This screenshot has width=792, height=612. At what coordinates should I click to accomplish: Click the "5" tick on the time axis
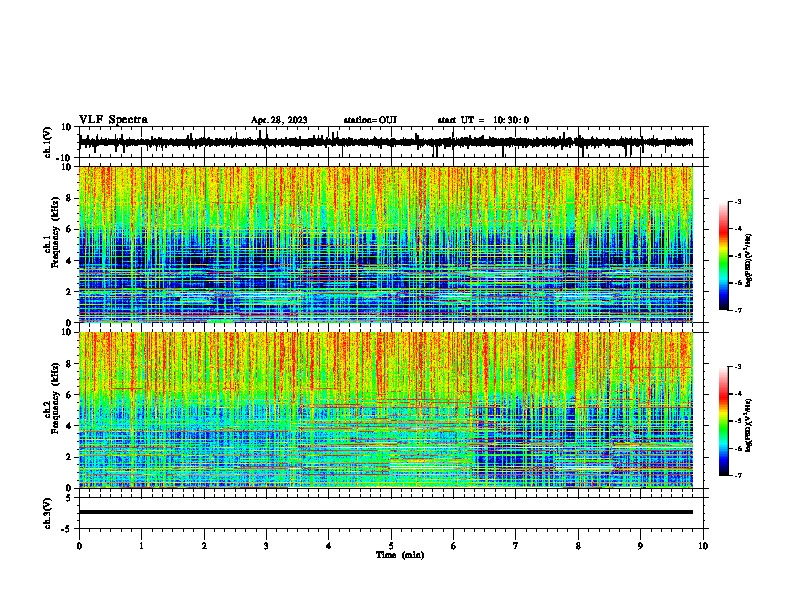click(391, 546)
